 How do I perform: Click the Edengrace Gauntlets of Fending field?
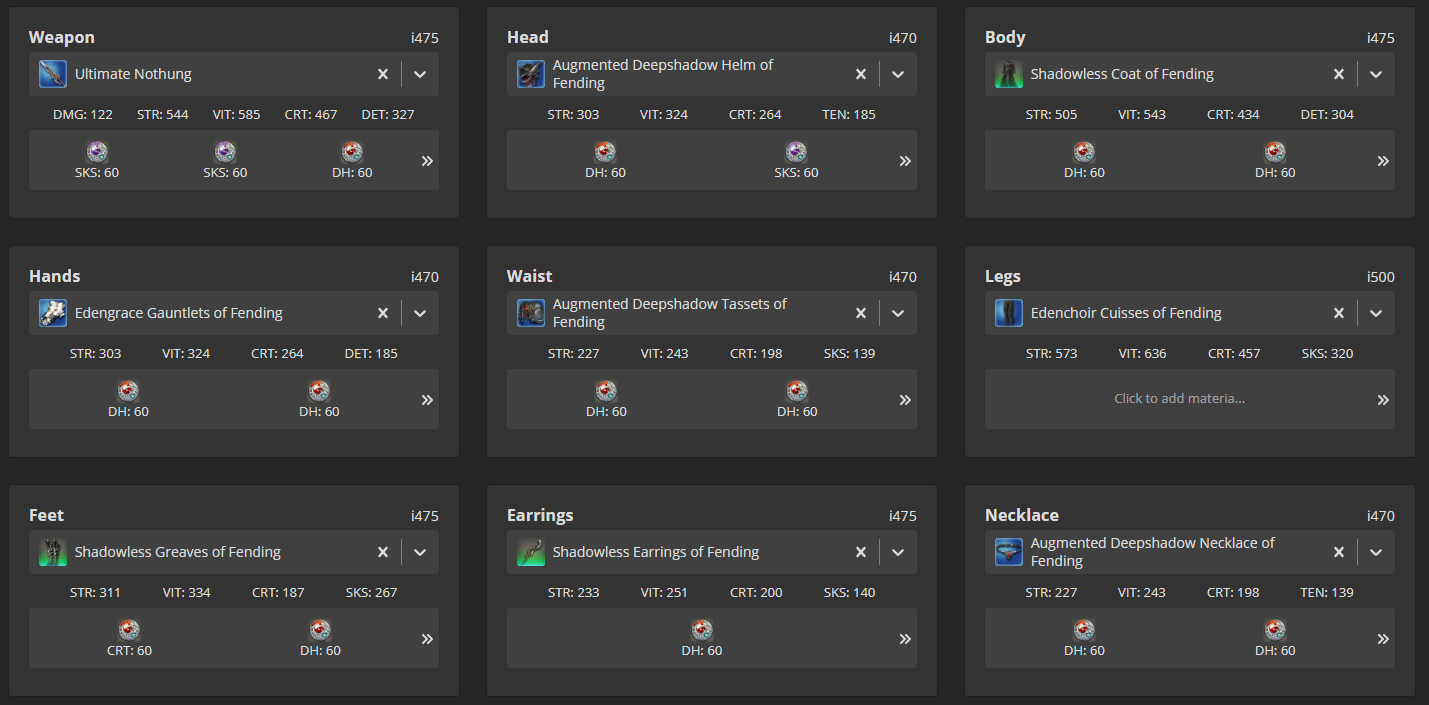coord(200,313)
